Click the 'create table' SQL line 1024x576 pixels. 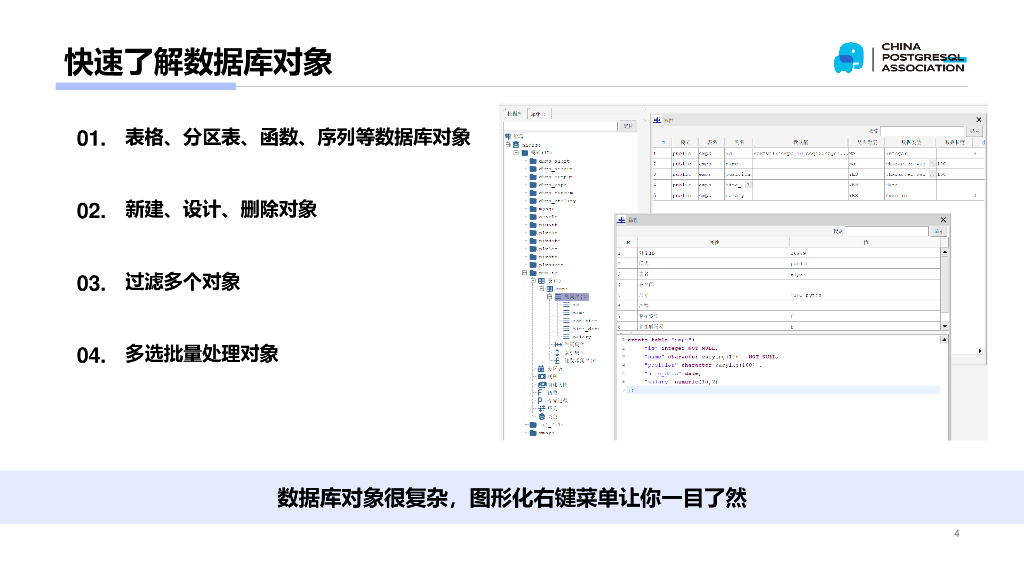pyautogui.click(x=661, y=340)
